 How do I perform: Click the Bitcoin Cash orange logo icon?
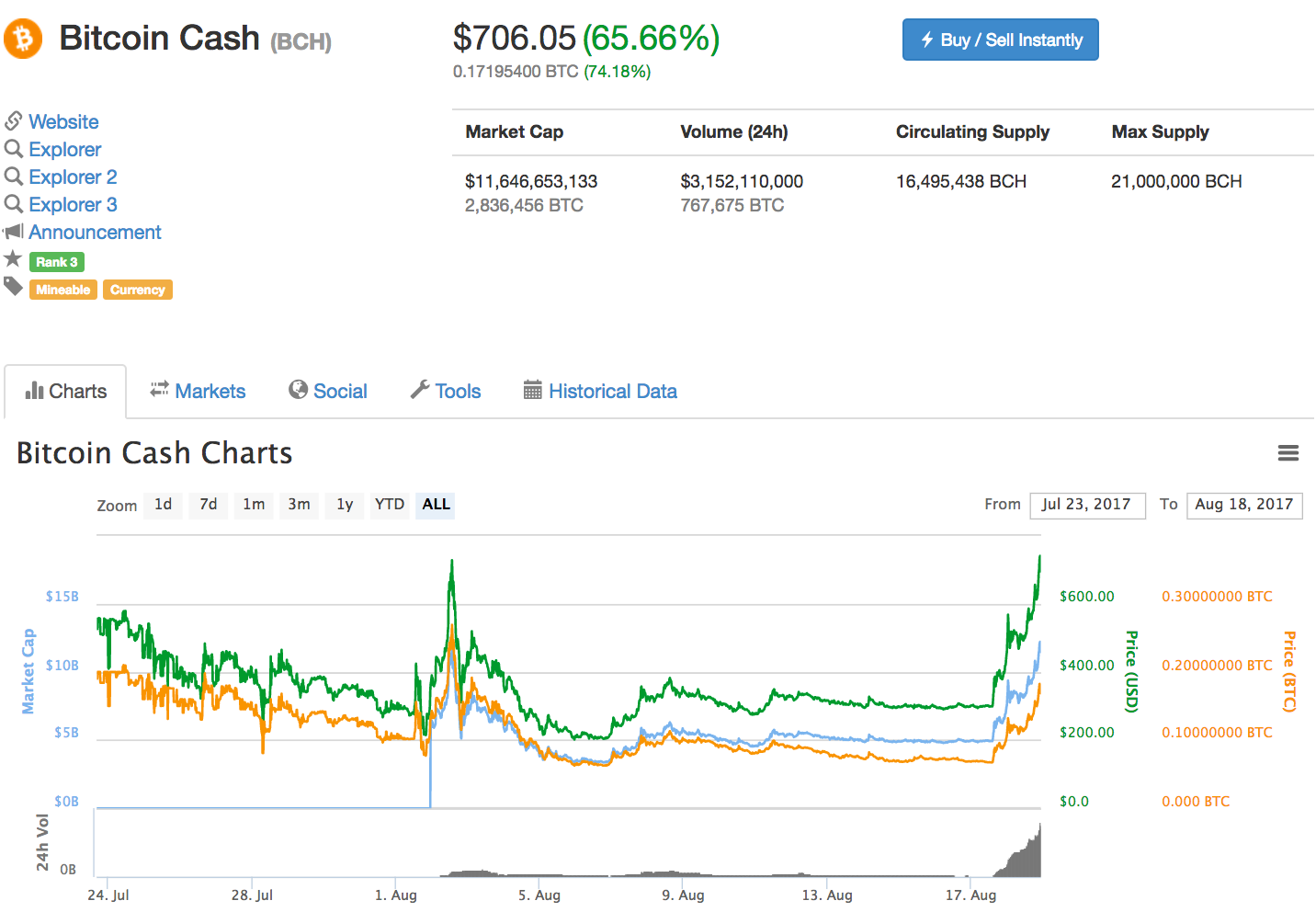click(23, 39)
